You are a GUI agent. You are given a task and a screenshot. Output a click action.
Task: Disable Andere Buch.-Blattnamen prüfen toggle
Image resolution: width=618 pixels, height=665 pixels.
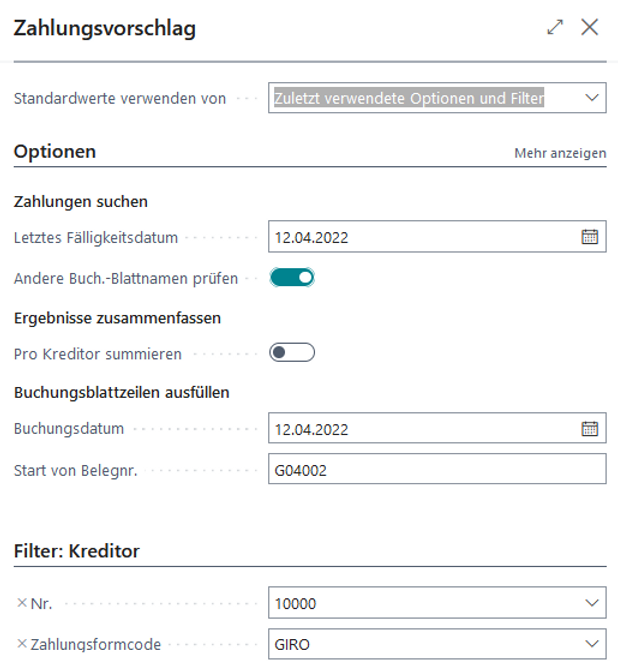[x=292, y=277]
